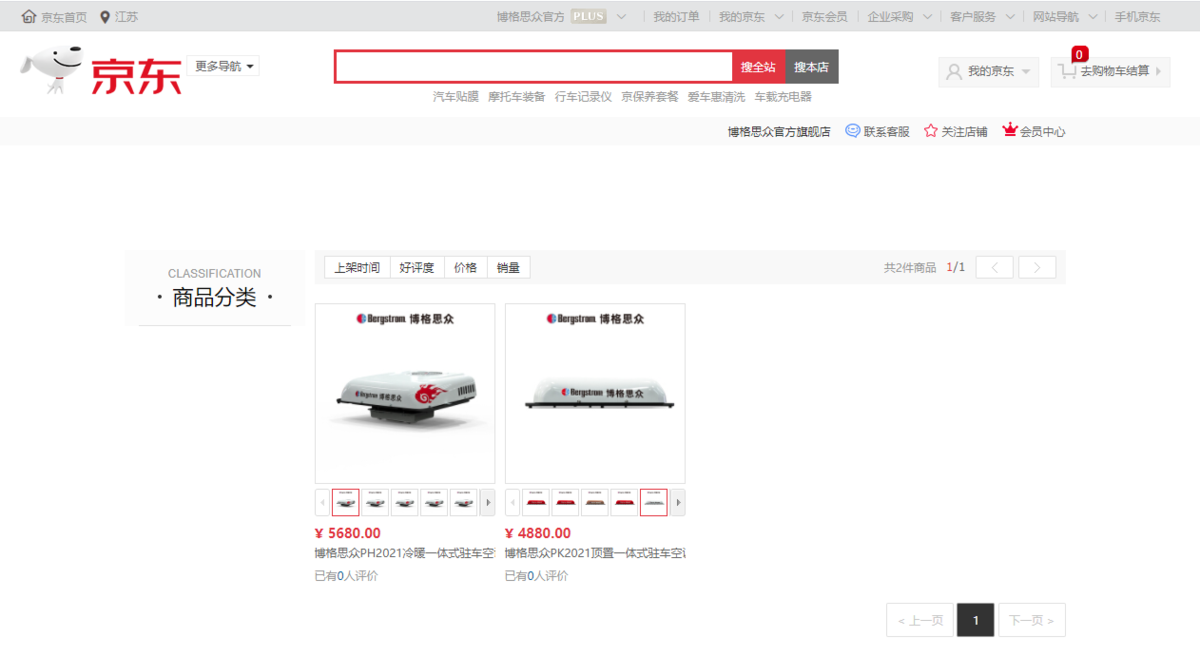Click the location pin icon for 江苏
1200x657 pixels.
[x=105, y=17]
